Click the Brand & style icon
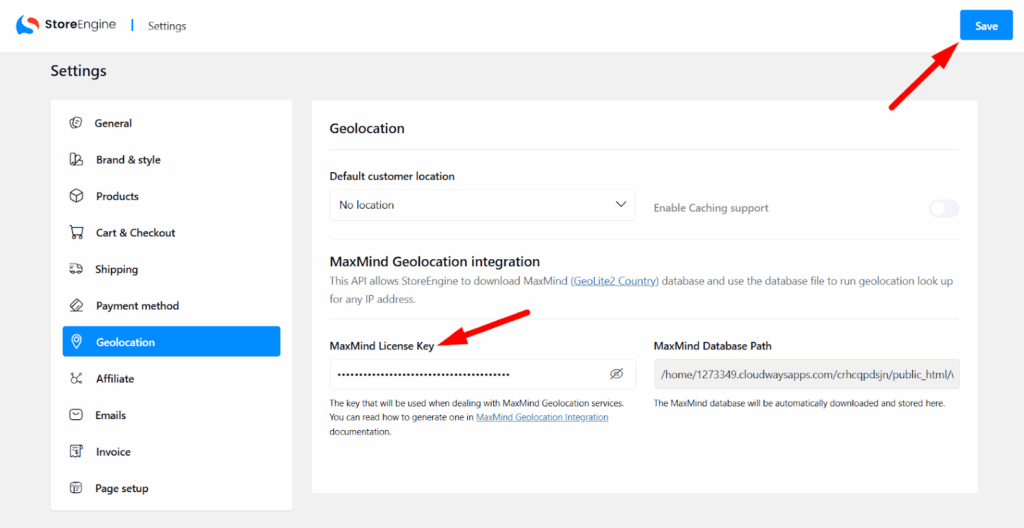1024x528 pixels. (76, 160)
